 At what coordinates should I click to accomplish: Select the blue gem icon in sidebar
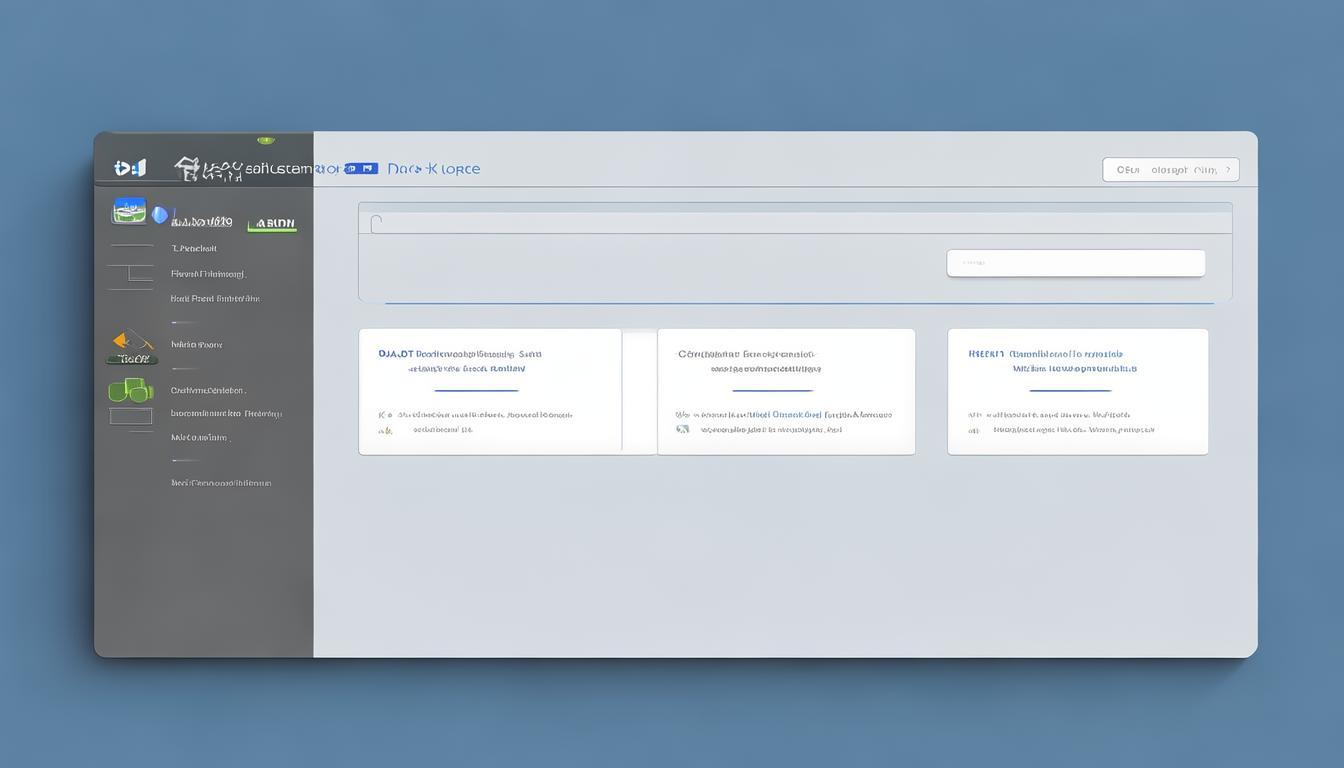[160, 214]
